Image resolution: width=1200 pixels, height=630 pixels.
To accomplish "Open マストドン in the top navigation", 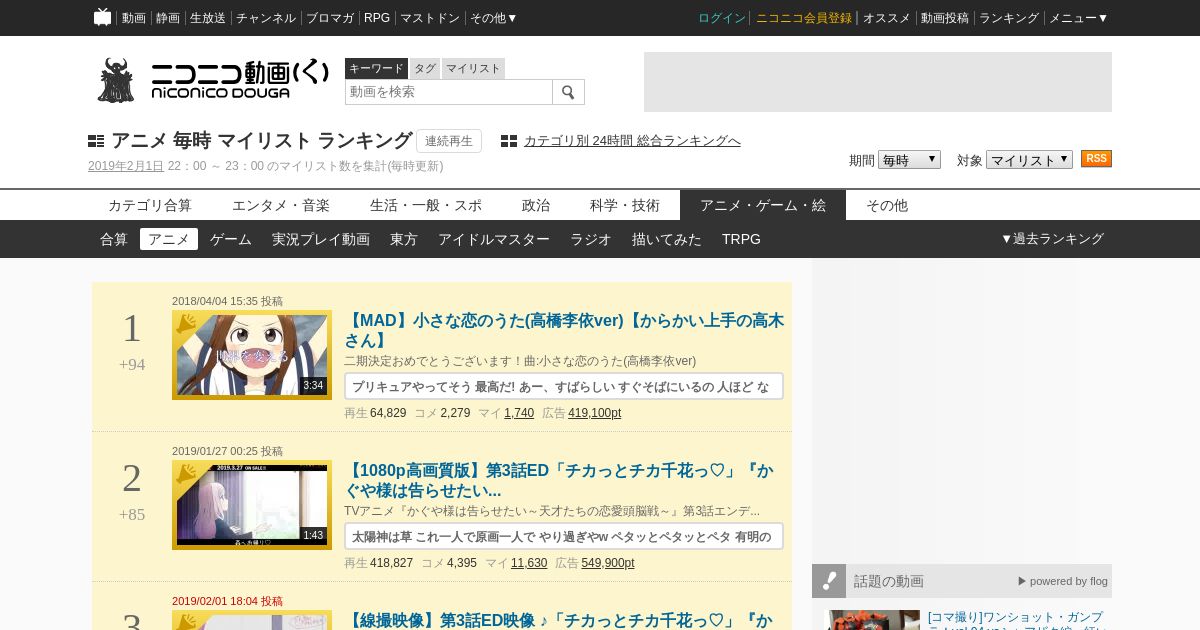I will click(430, 18).
